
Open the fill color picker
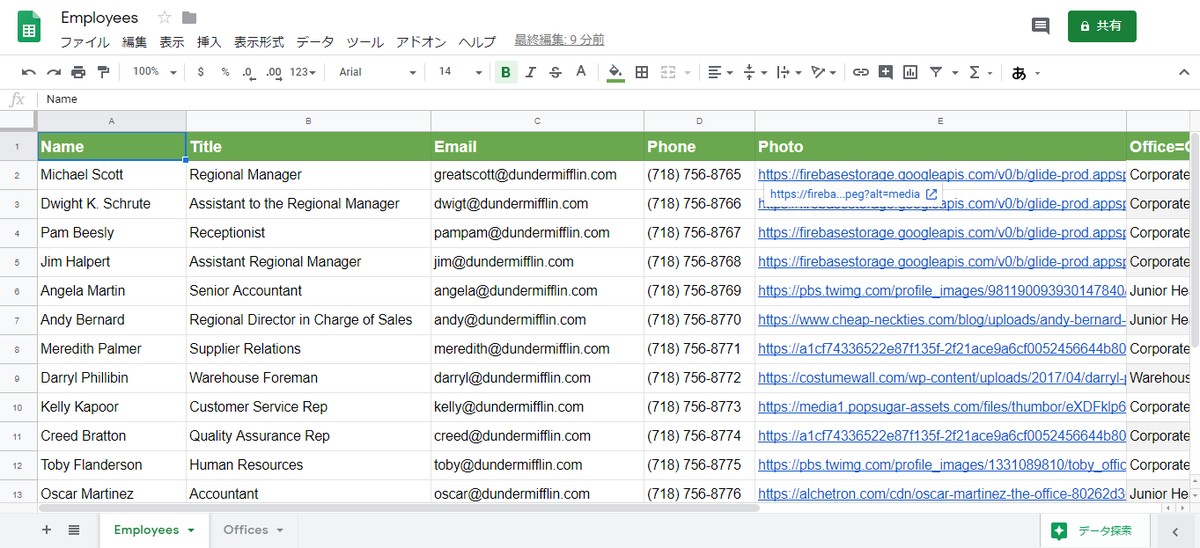click(615, 72)
